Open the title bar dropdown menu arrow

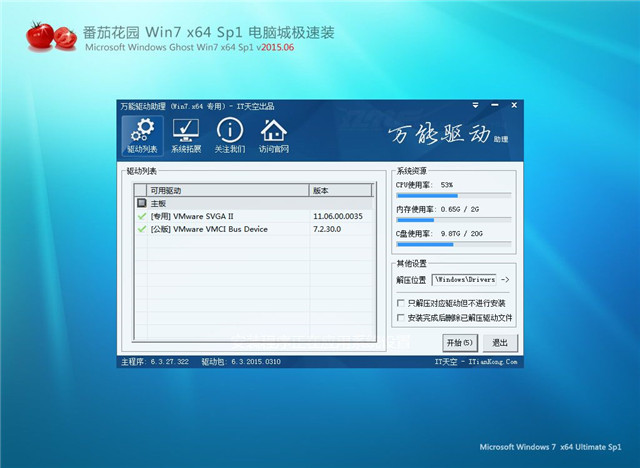(476, 106)
